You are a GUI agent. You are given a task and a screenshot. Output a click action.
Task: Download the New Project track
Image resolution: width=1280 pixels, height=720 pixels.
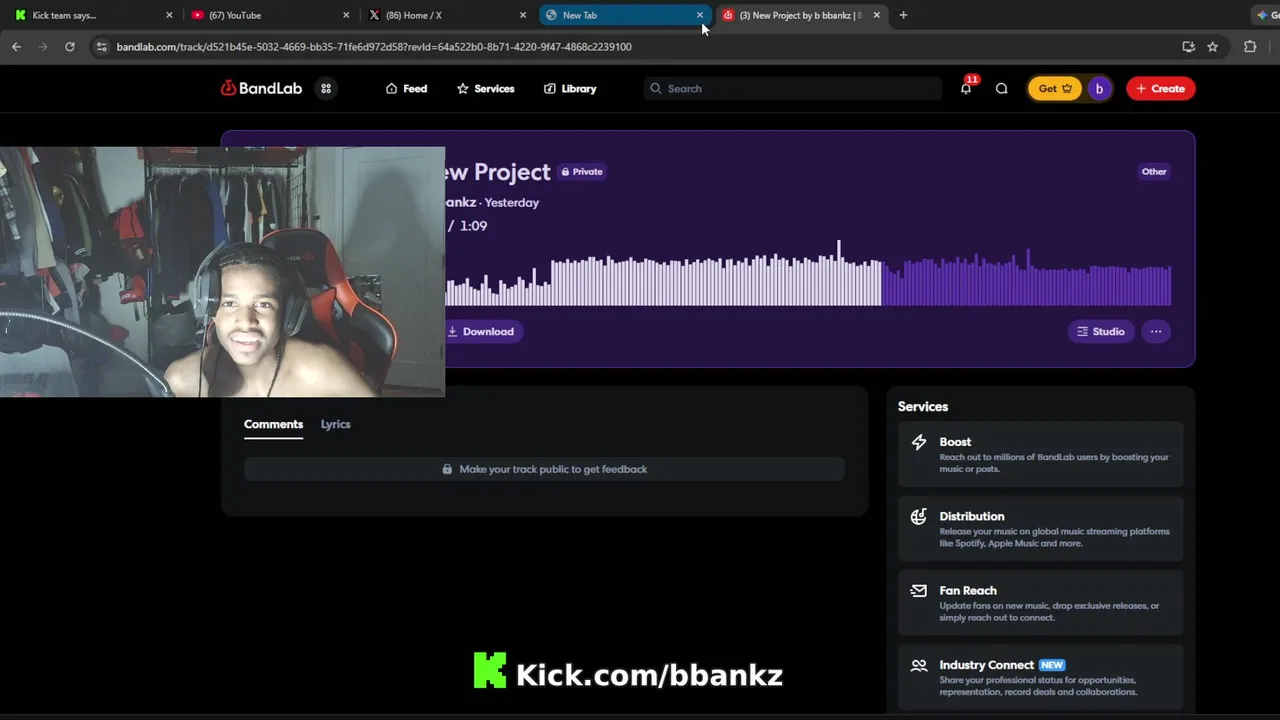point(481,331)
